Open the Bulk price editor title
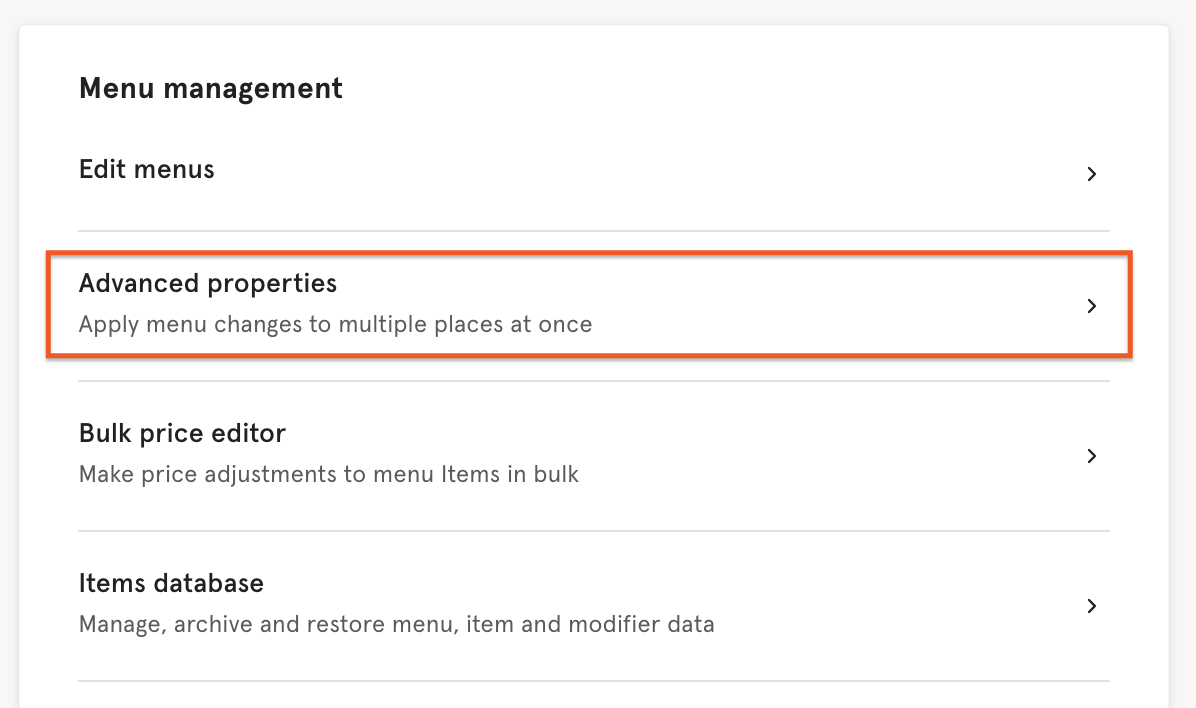 click(182, 434)
